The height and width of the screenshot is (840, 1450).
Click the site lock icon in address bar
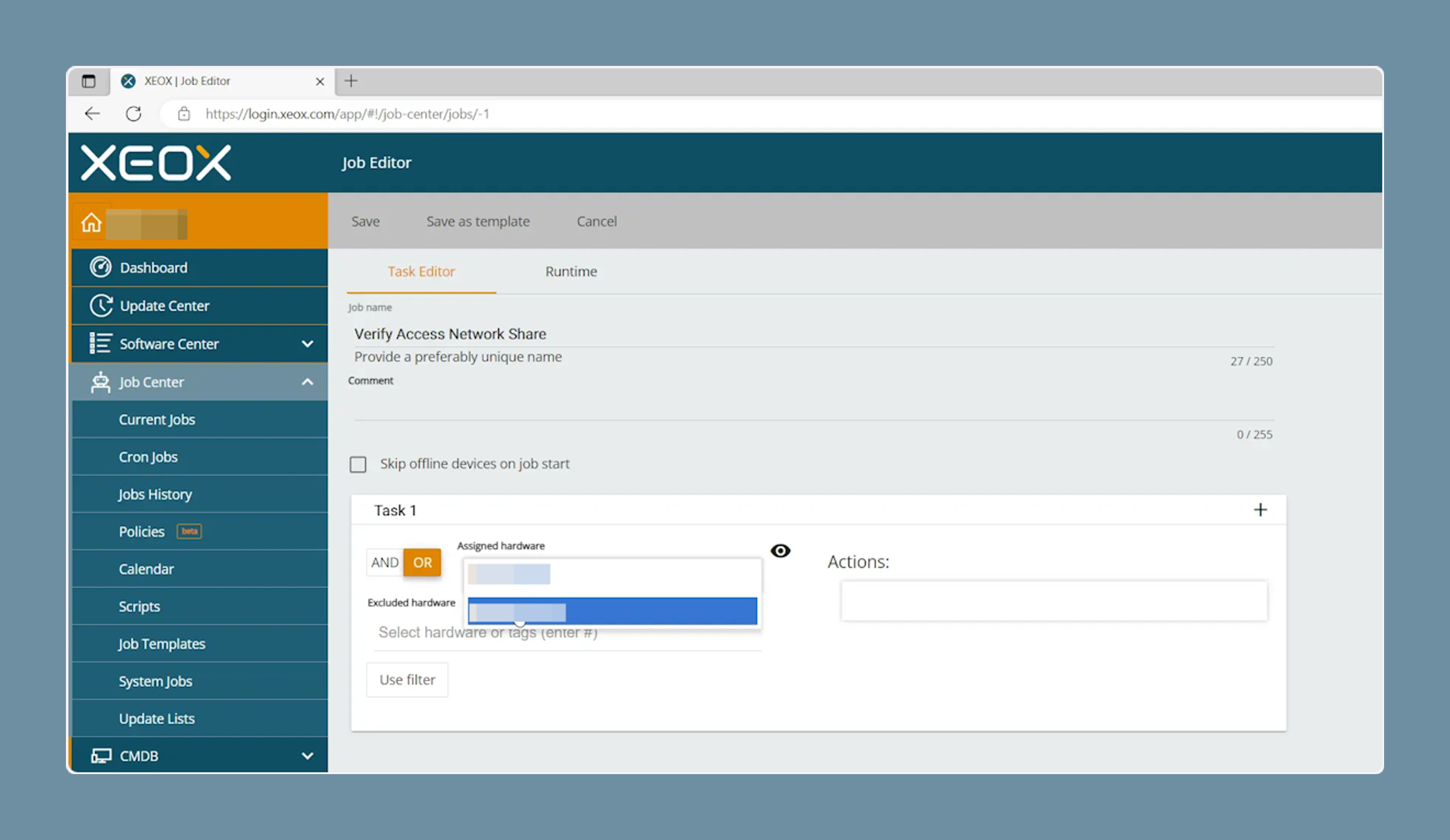pos(184,113)
